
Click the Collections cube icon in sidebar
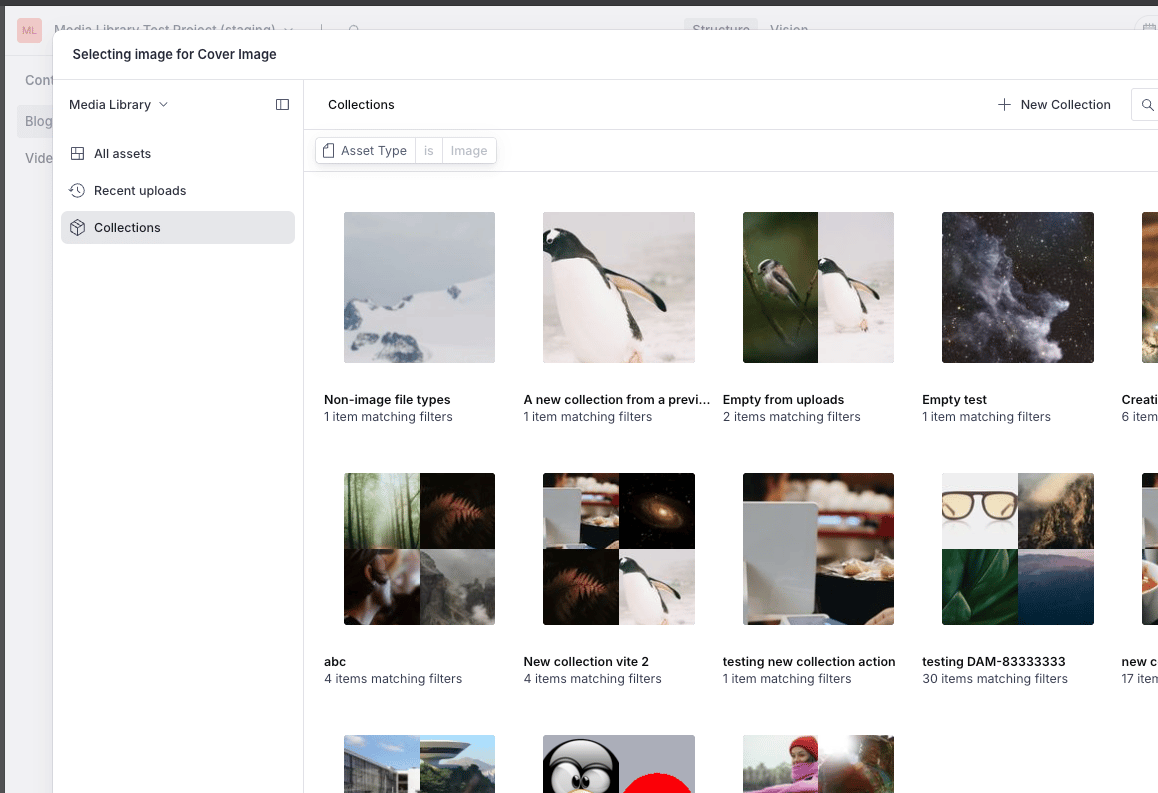(77, 228)
